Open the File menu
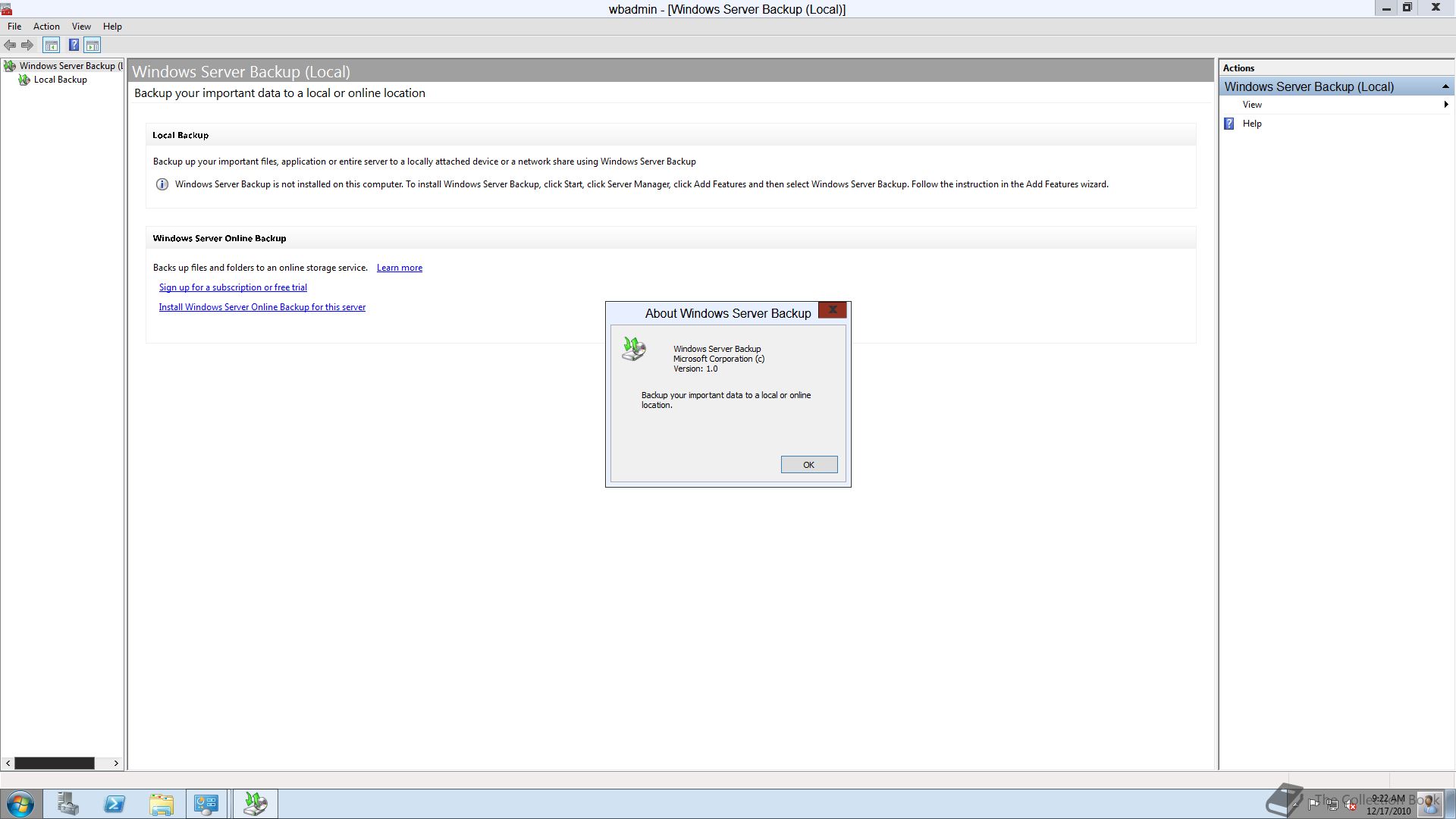The width and height of the screenshot is (1456, 819). 14,27
